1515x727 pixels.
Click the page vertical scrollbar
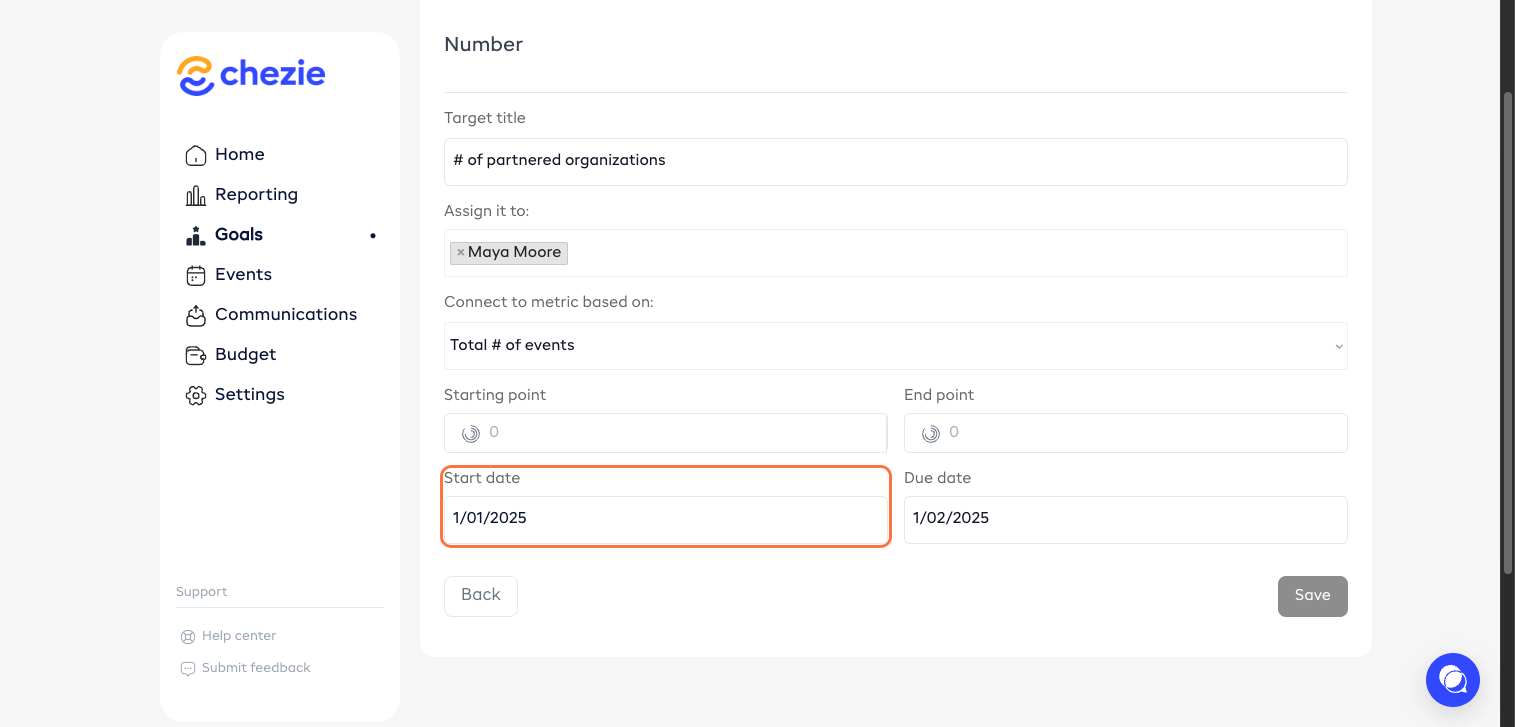click(x=1508, y=330)
